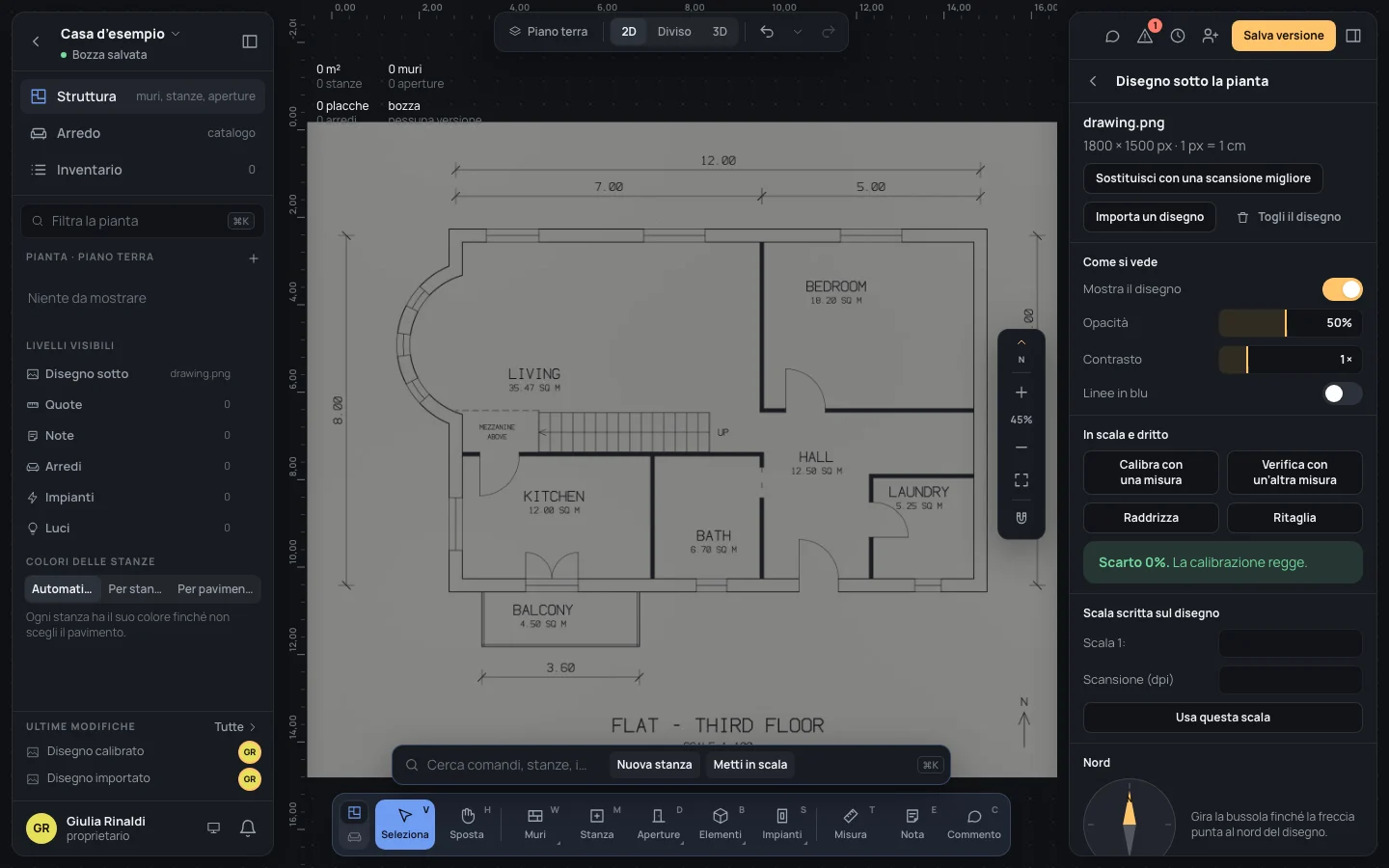Choose the Muri wall tool
The image size is (1389, 868).
(535, 825)
